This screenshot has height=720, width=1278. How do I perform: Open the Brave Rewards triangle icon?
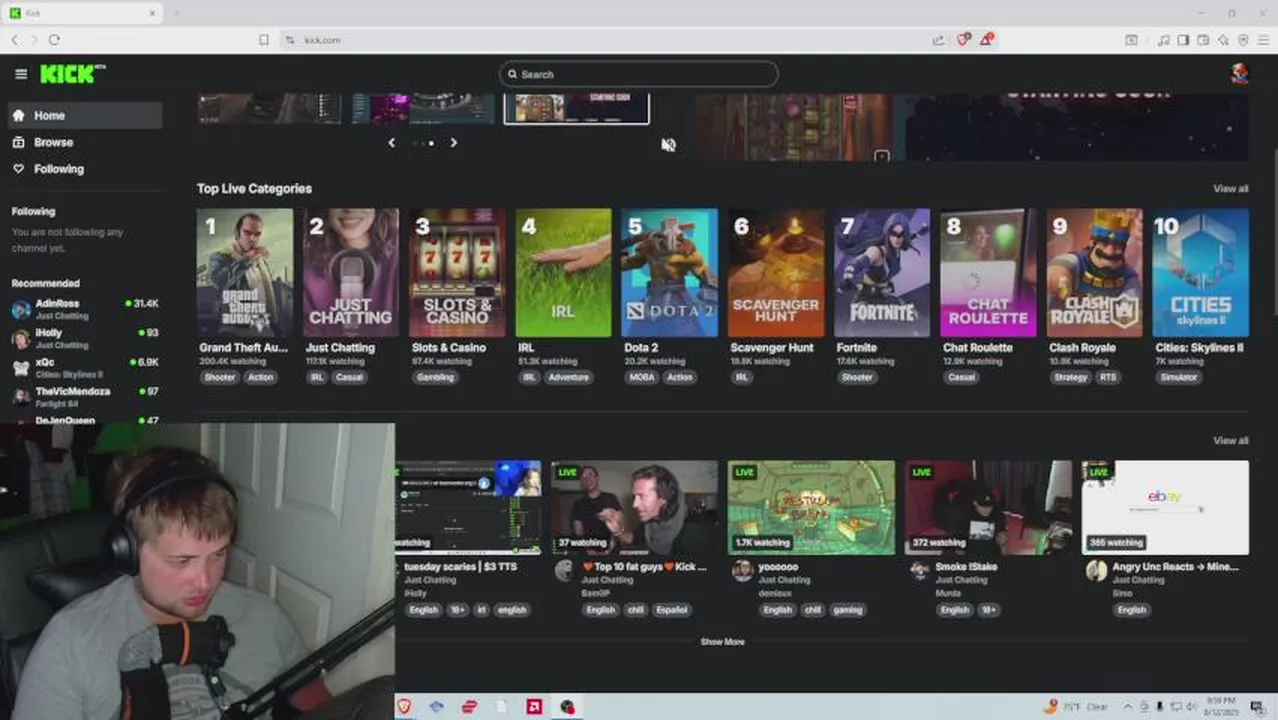986,40
